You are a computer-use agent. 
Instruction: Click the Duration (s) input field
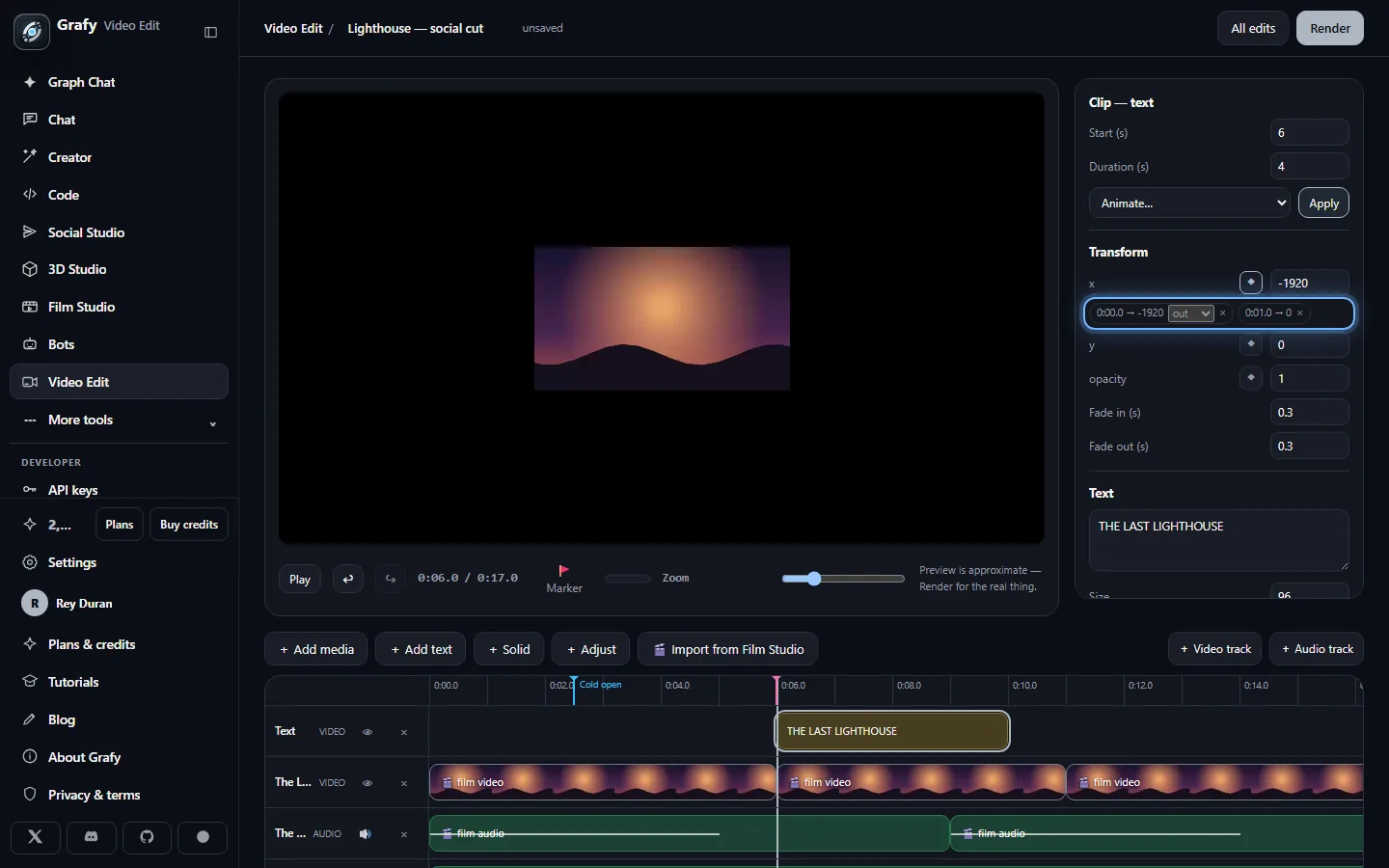click(1309, 167)
